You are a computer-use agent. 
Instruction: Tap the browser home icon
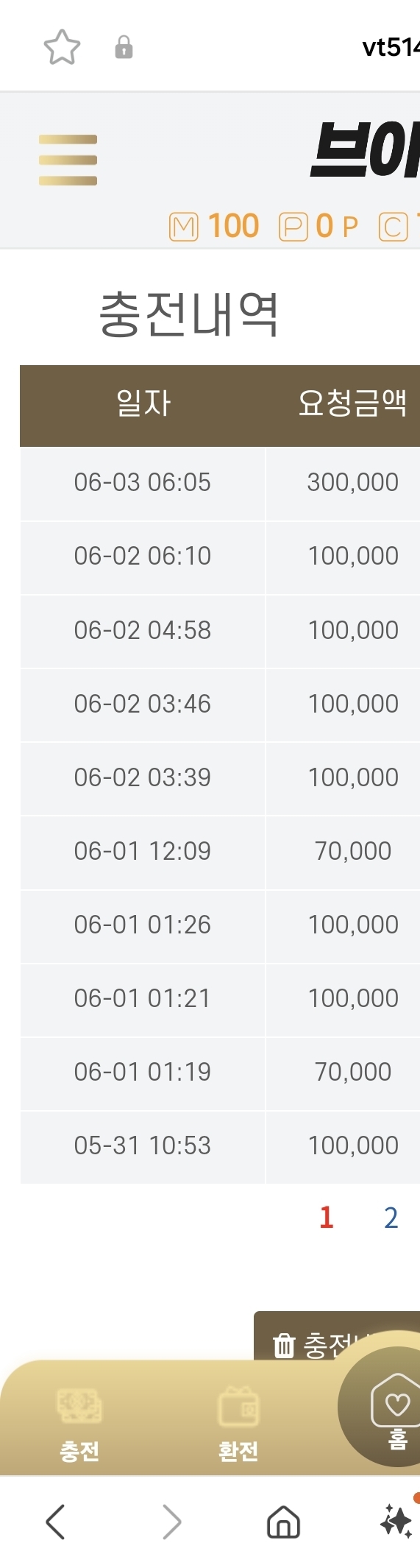[x=283, y=1522]
